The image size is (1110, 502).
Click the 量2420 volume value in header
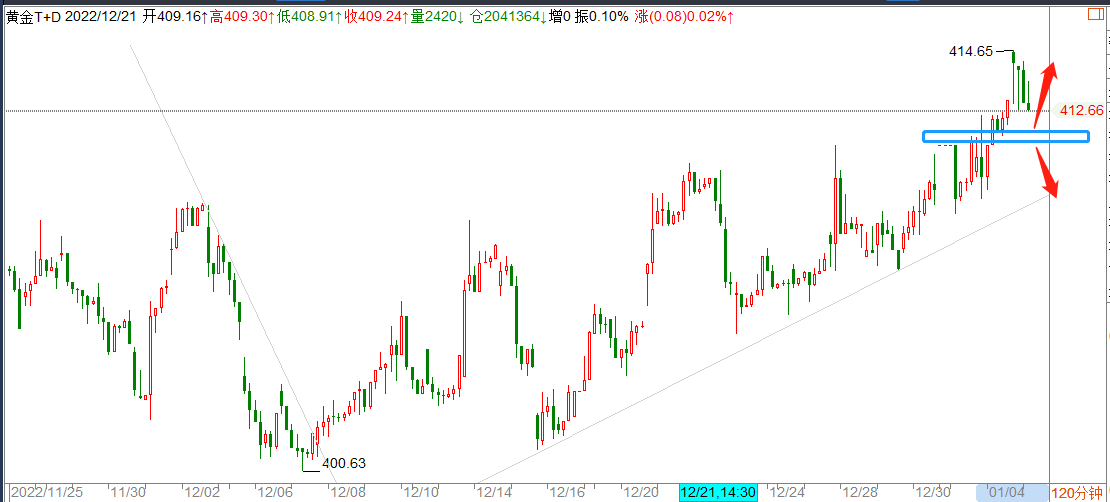[x=438, y=17]
